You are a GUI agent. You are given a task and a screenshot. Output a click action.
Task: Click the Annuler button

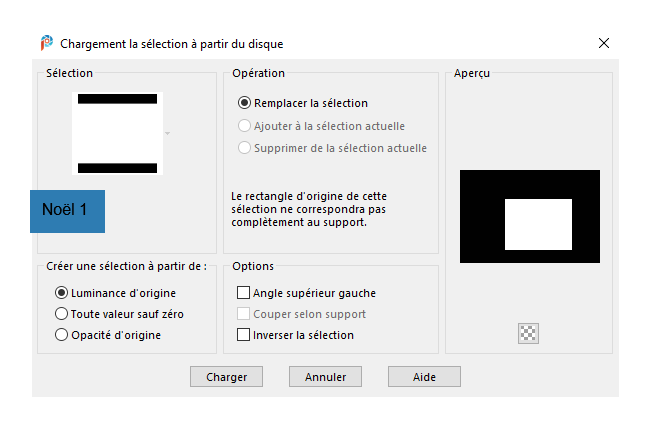[325, 377]
